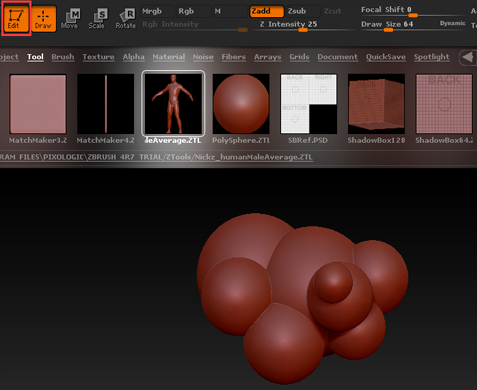This screenshot has height=390, width=477.
Task: Click the Spotlight tab
Action: [431, 57]
